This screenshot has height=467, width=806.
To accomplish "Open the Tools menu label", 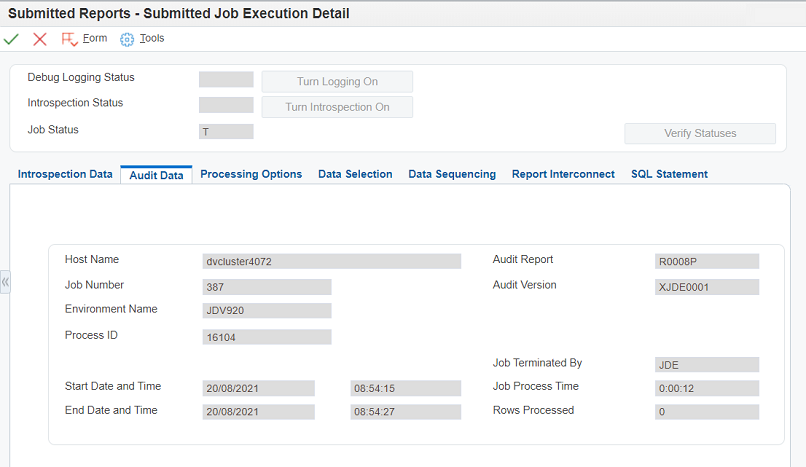I will click(x=152, y=39).
